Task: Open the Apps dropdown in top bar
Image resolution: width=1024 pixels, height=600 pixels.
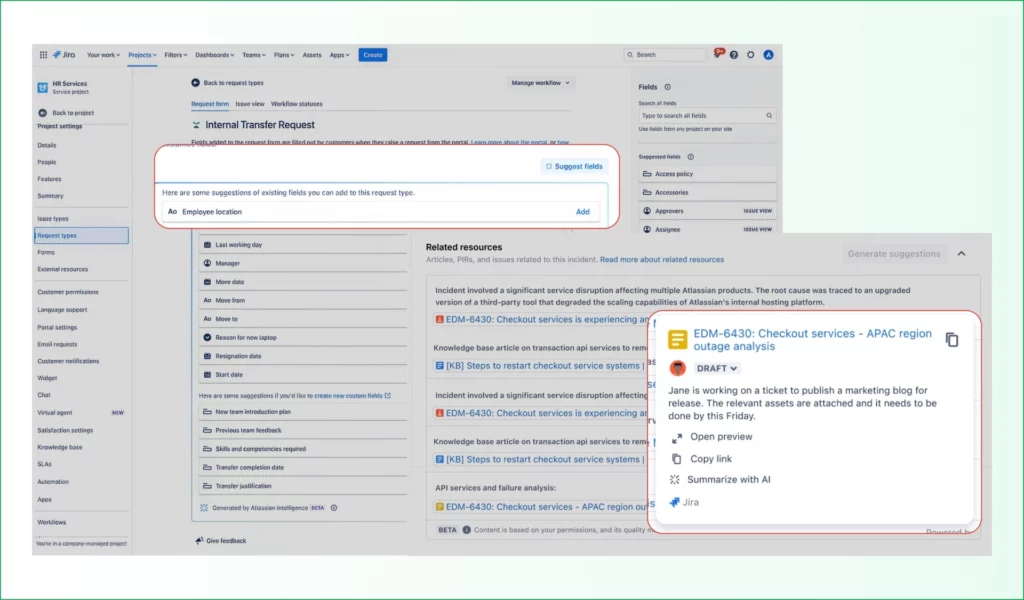Action: tap(339, 55)
